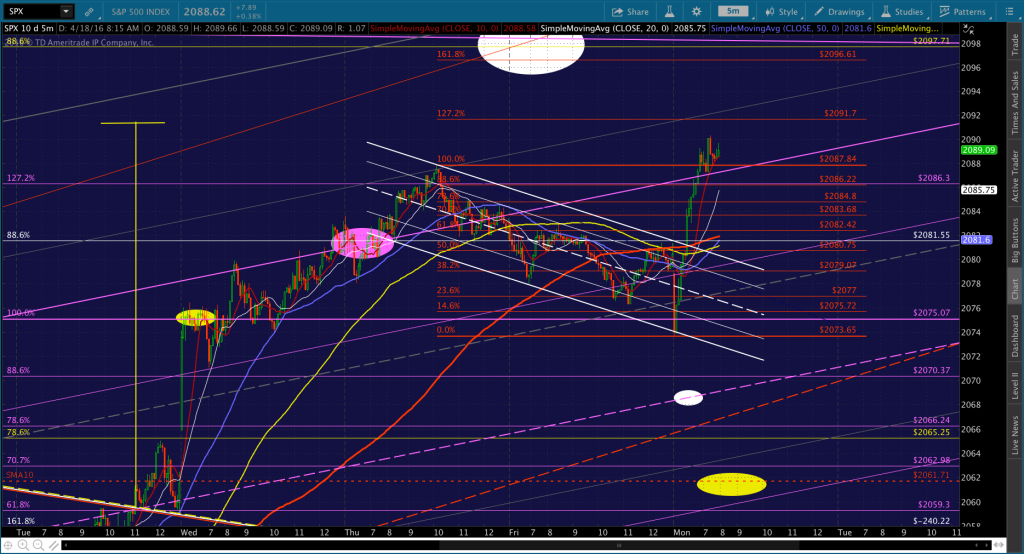1024x554 pixels.
Task: Open the Style menu
Action: click(x=782, y=12)
